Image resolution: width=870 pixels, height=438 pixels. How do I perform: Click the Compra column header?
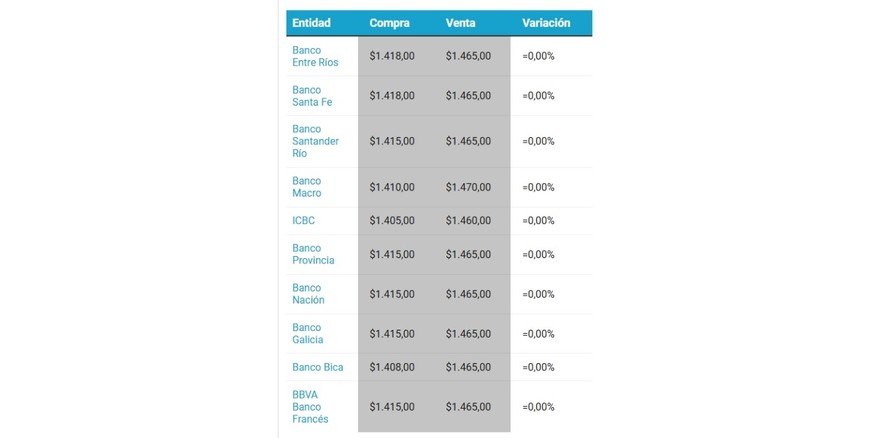pos(389,23)
